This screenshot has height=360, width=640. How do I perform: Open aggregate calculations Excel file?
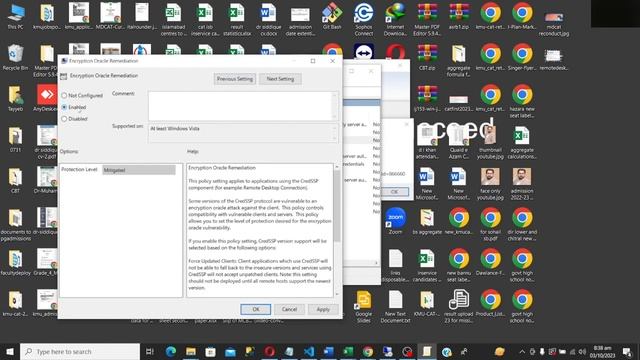(522, 143)
